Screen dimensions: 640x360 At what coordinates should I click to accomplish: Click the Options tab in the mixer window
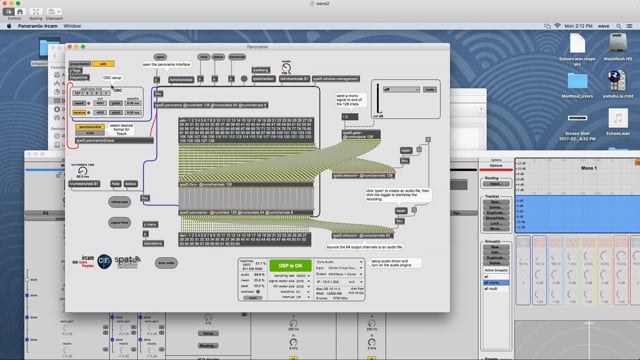(496, 166)
